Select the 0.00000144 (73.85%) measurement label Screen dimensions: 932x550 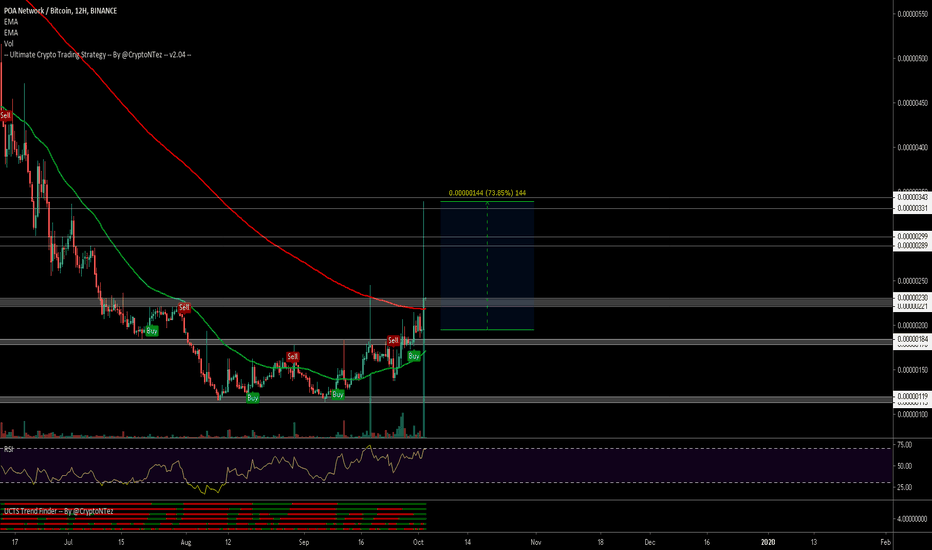[x=487, y=193]
